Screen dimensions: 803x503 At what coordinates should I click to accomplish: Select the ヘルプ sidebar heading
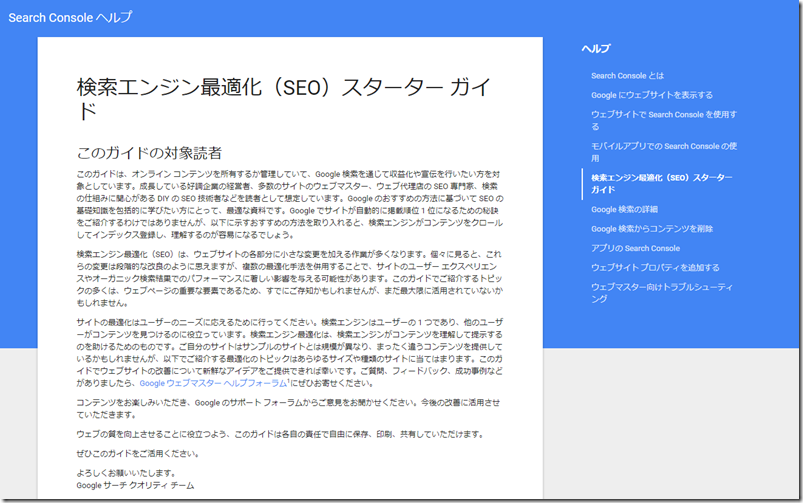point(596,49)
